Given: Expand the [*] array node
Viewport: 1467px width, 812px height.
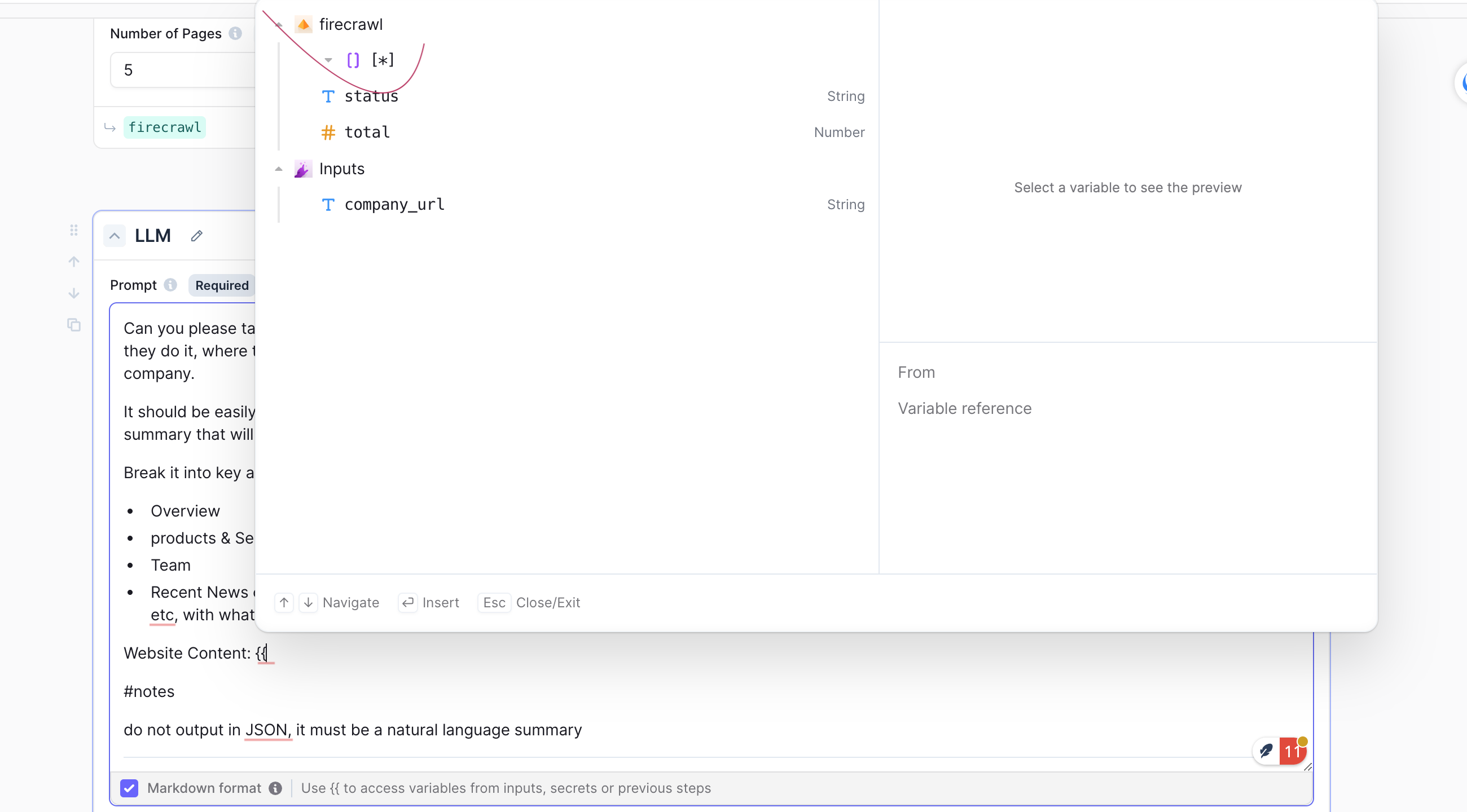Looking at the screenshot, I should [x=328, y=60].
